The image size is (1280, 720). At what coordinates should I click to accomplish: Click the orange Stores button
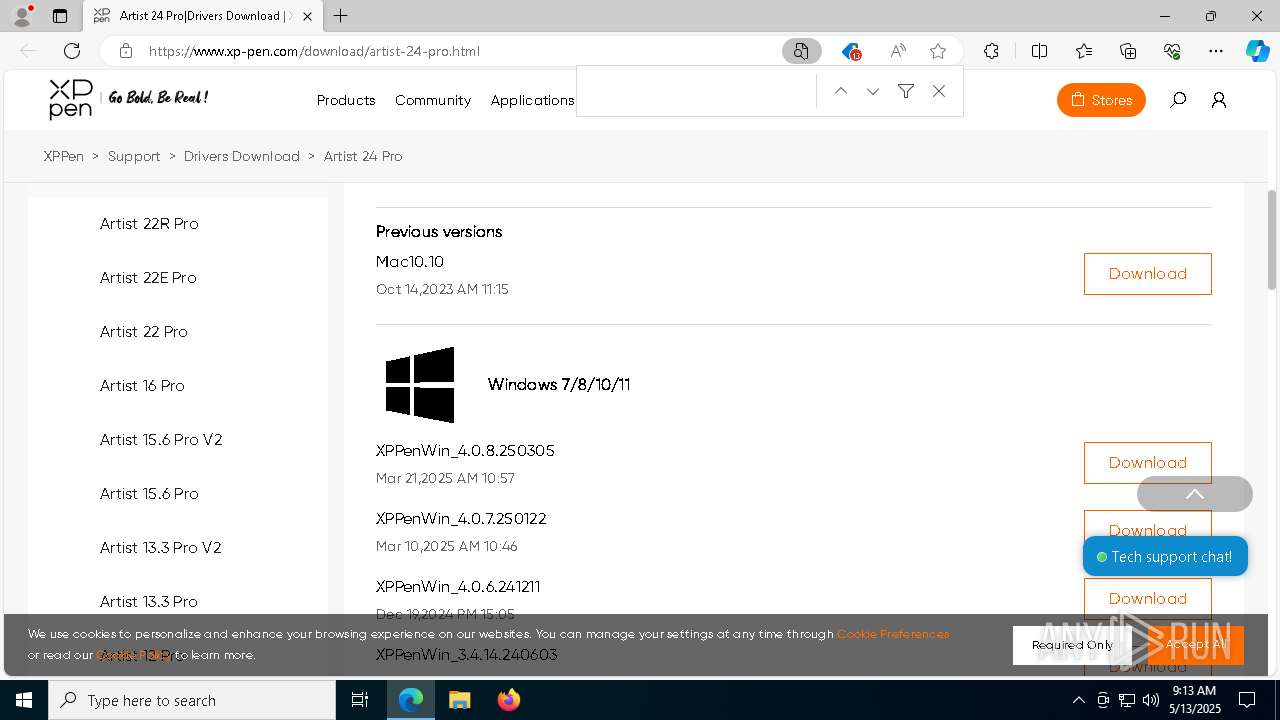pyautogui.click(x=1101, y=100)
